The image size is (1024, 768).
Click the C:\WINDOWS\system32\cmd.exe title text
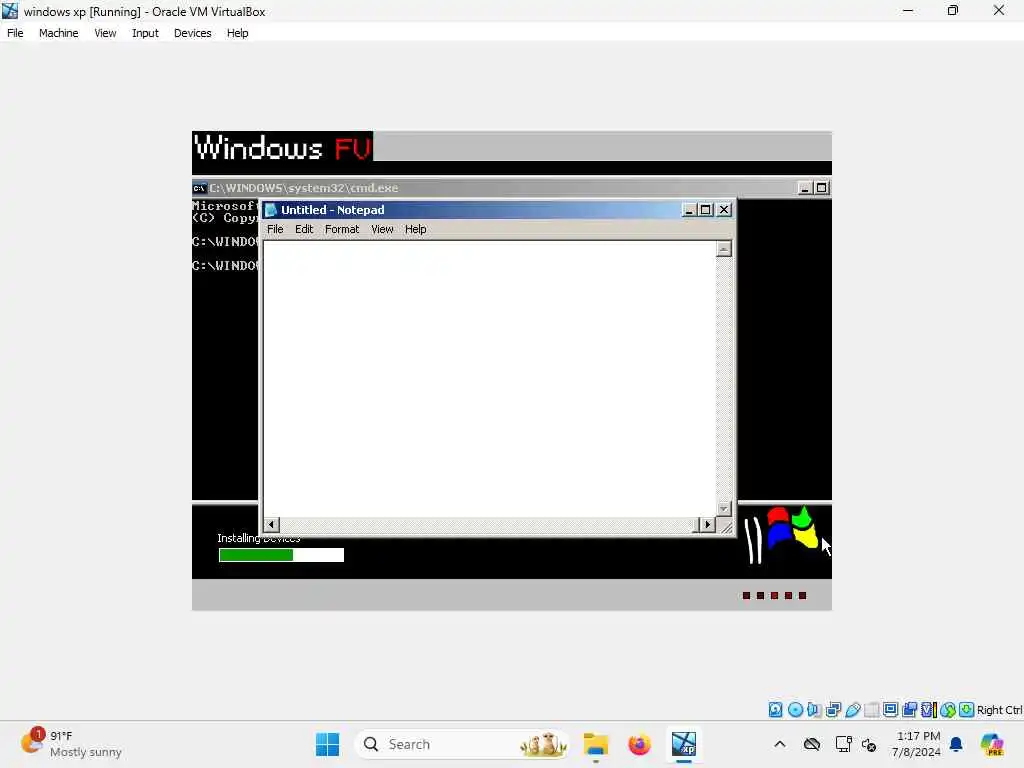[x=304, y=188]
